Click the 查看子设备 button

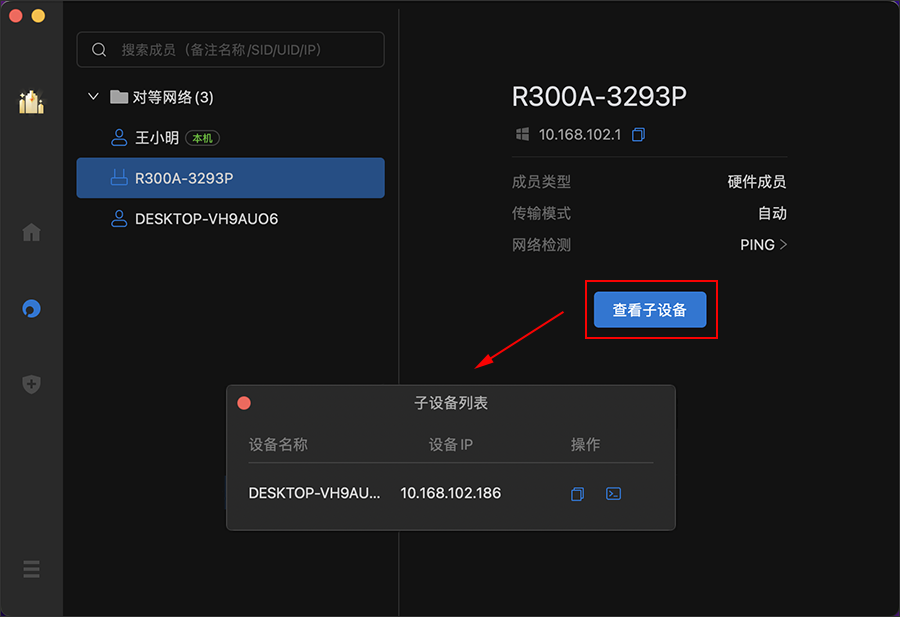coord(650,310)
